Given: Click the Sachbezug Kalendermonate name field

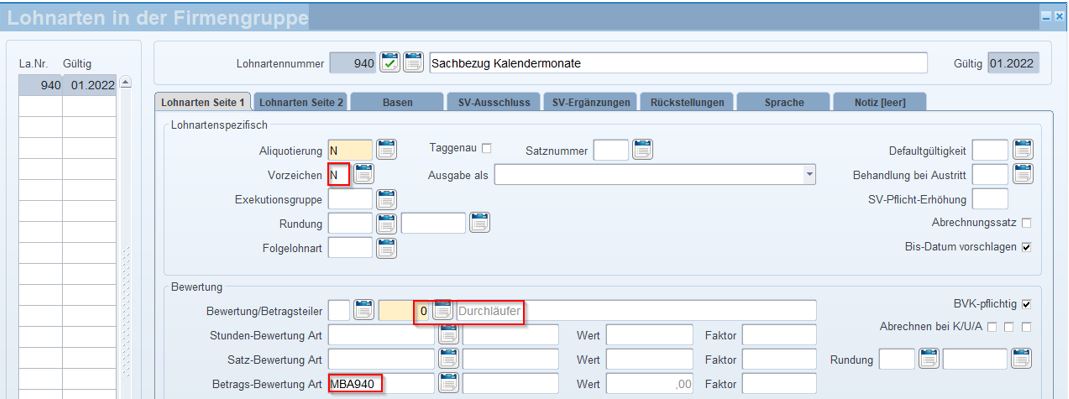Looking at the screenshot, I should point(678,63).
